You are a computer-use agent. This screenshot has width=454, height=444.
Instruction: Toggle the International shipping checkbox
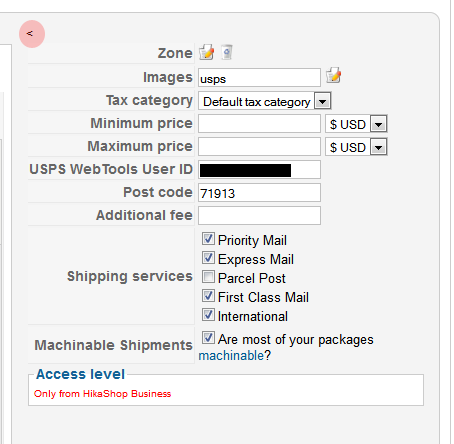pyautogui.click(x=208, y=315)
